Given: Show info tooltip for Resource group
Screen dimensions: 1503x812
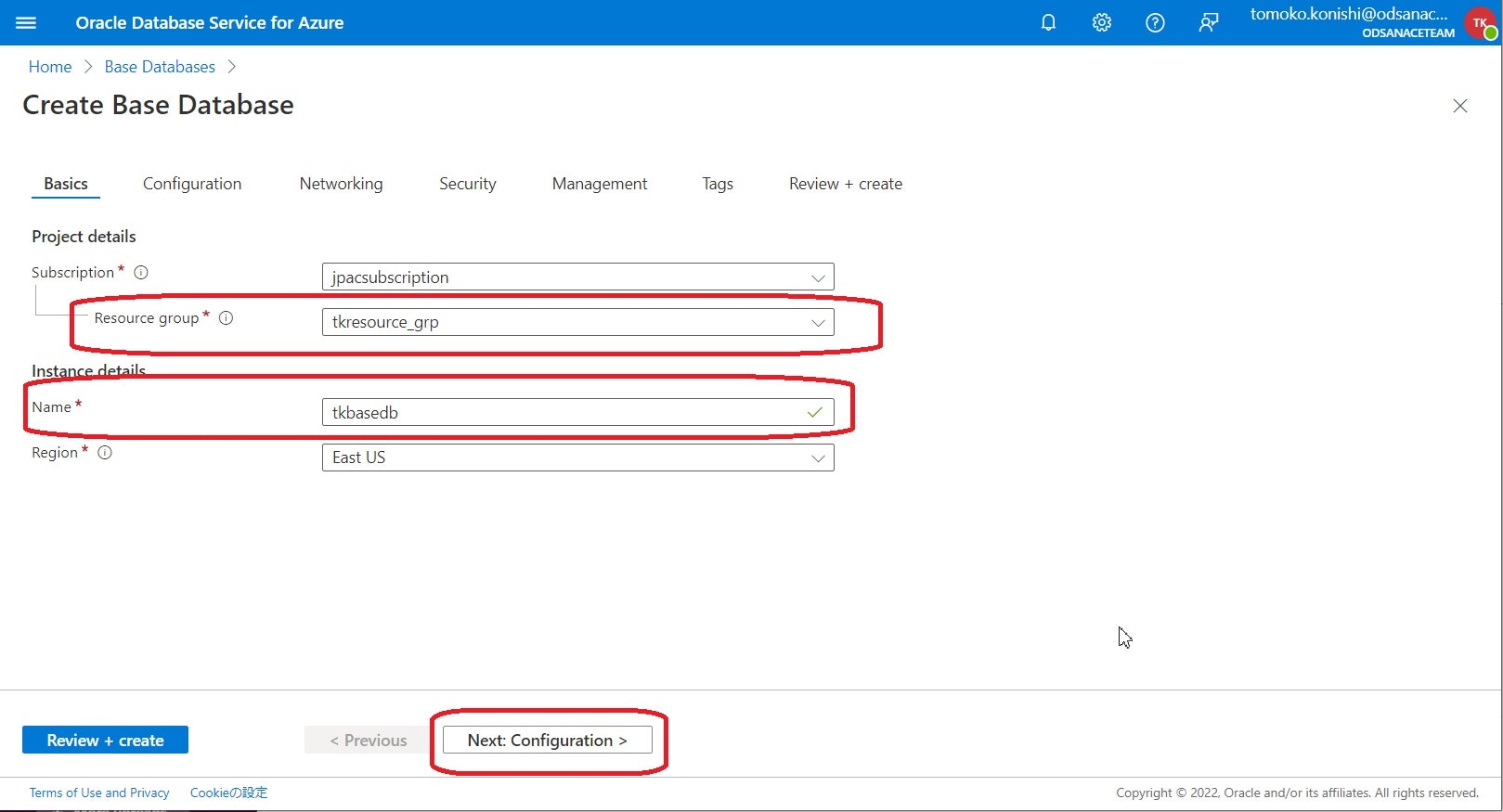Looking at the screenshot, I should tap(226, 318).
